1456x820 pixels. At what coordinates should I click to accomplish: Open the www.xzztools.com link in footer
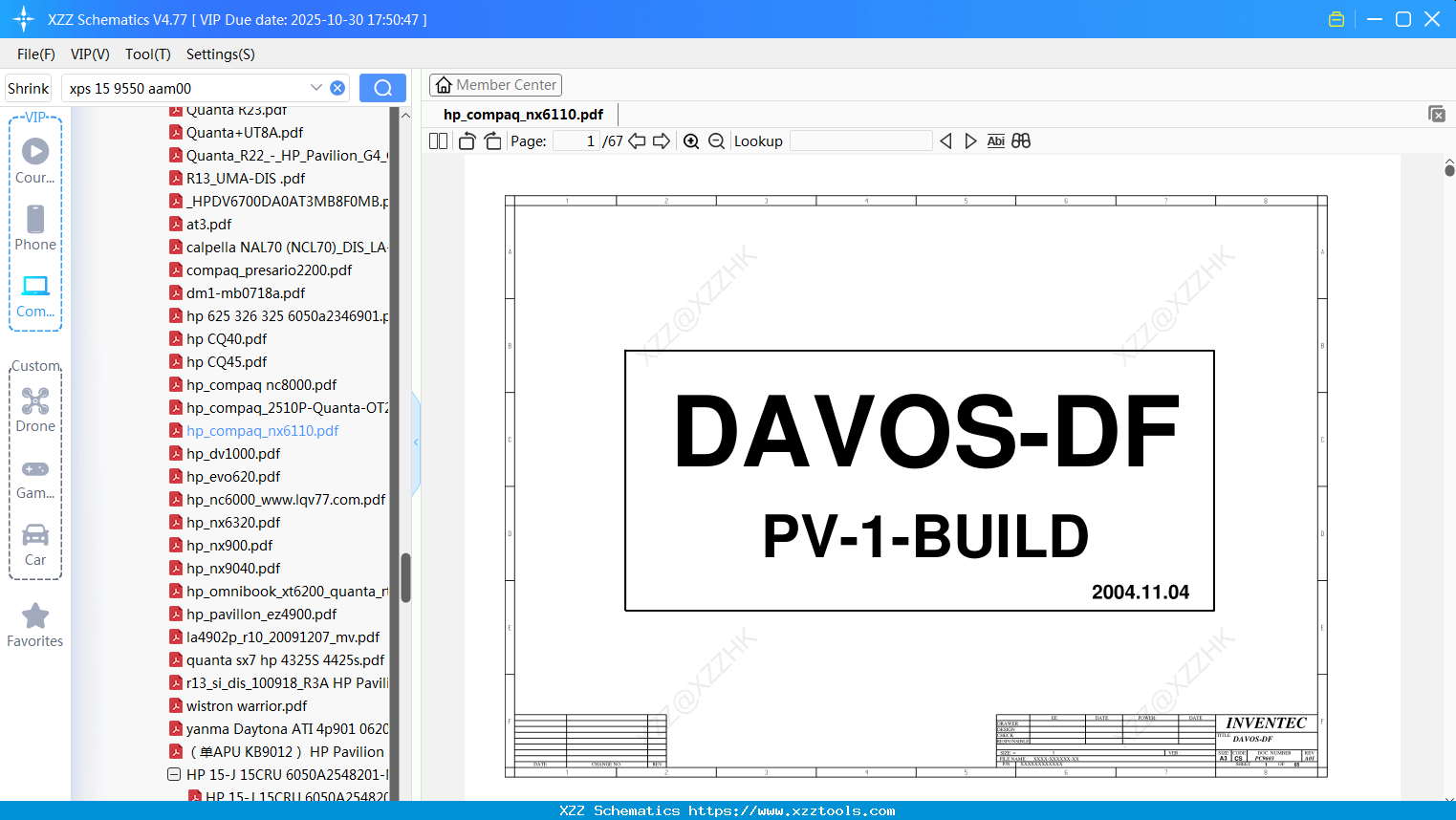coord(792,810)
